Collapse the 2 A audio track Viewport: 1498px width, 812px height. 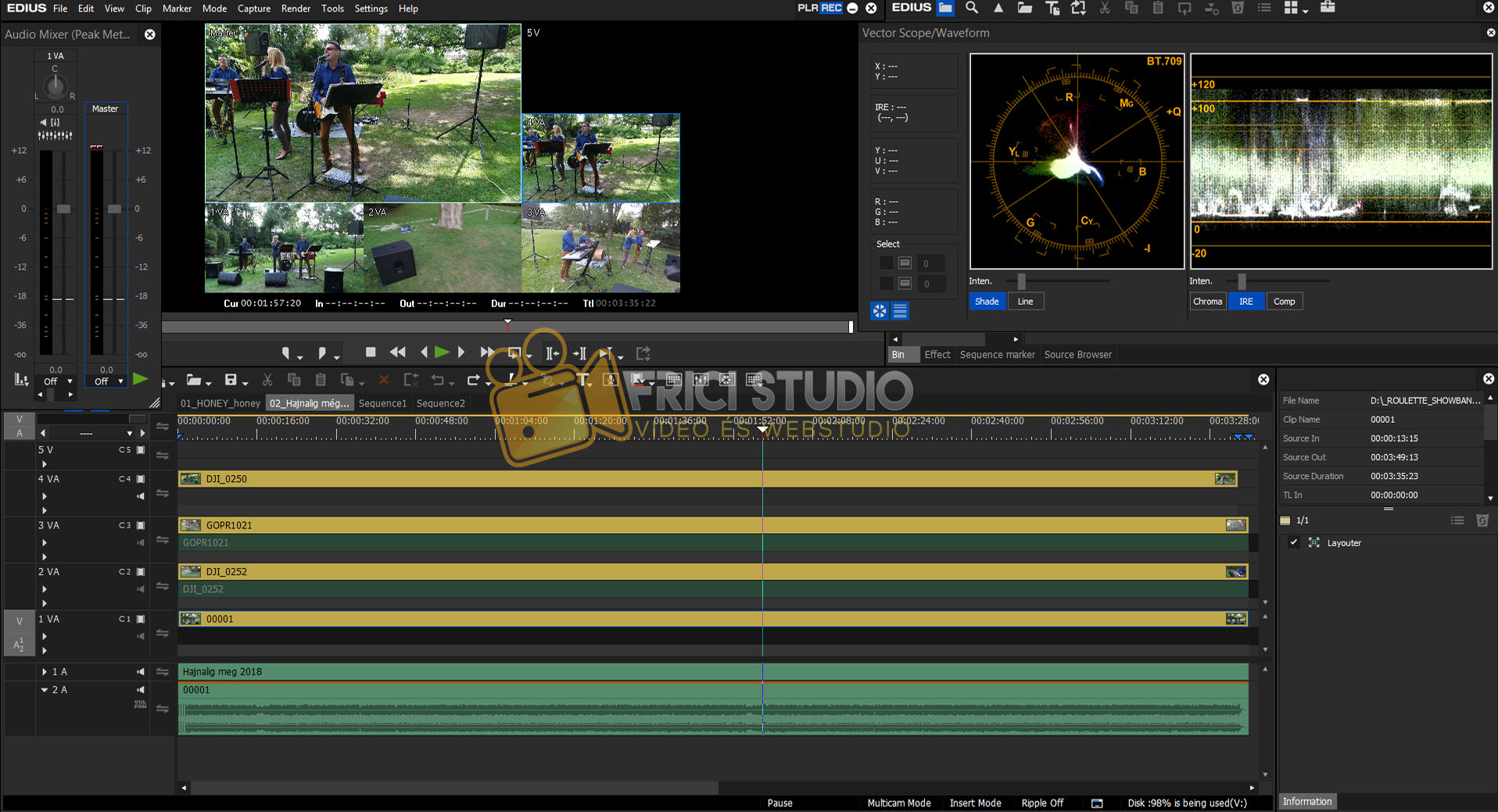pyautogui.click(x=45, y=690)
